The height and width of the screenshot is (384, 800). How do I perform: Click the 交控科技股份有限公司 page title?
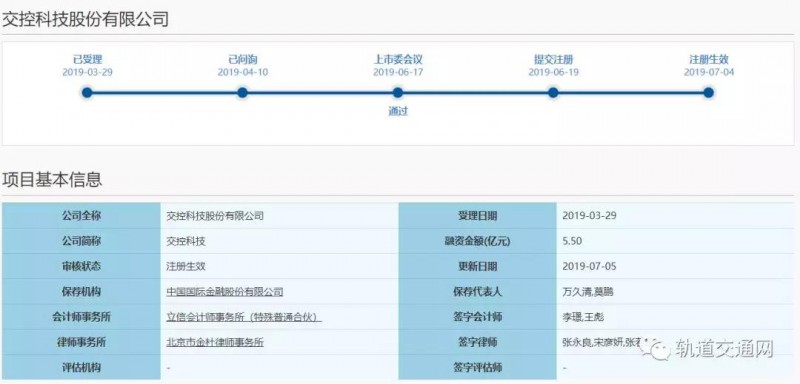pyautogui.click(x=85, y=19)
